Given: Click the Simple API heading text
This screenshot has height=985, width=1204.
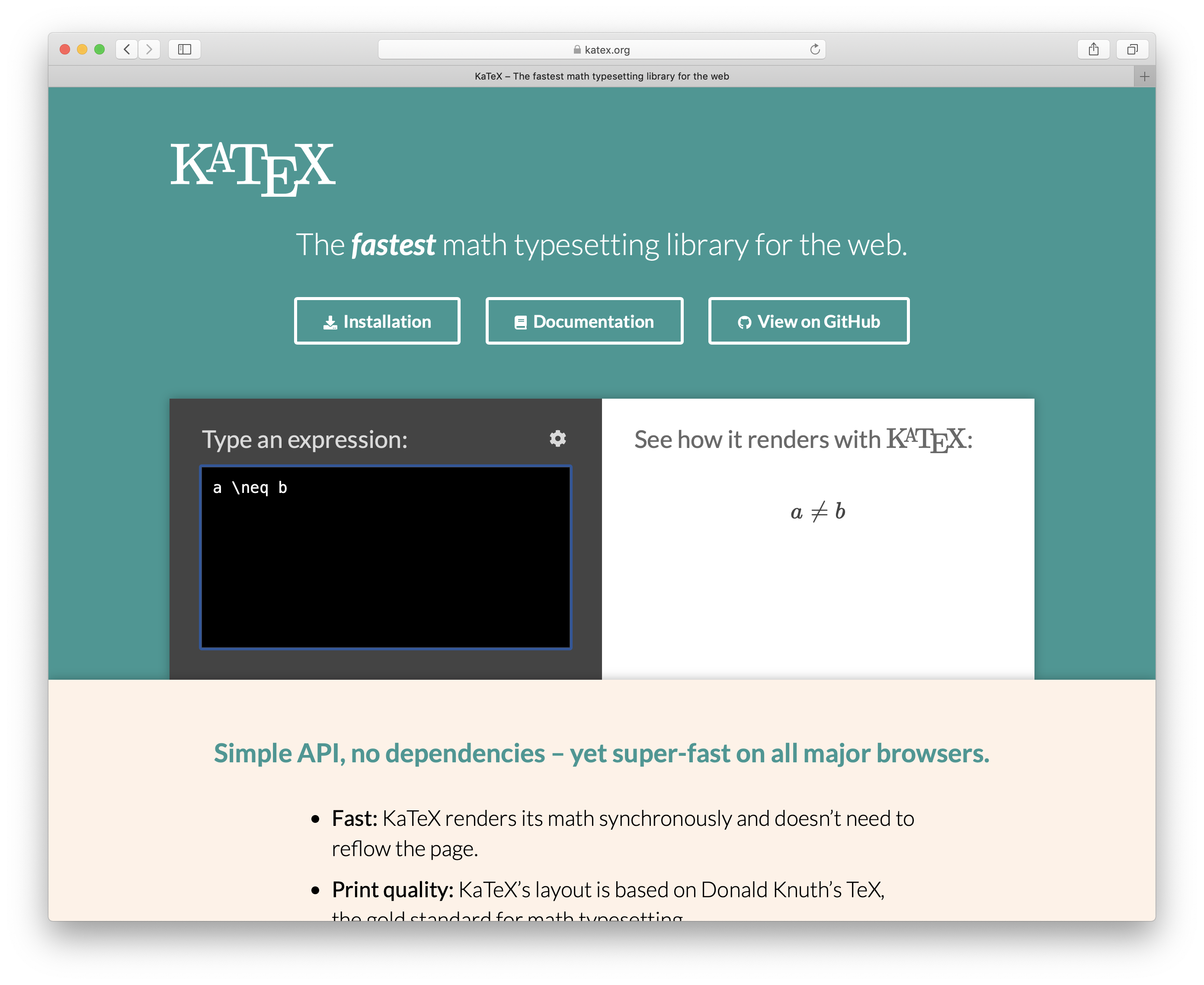Looking at the screenshot, I should click(601, 753).
